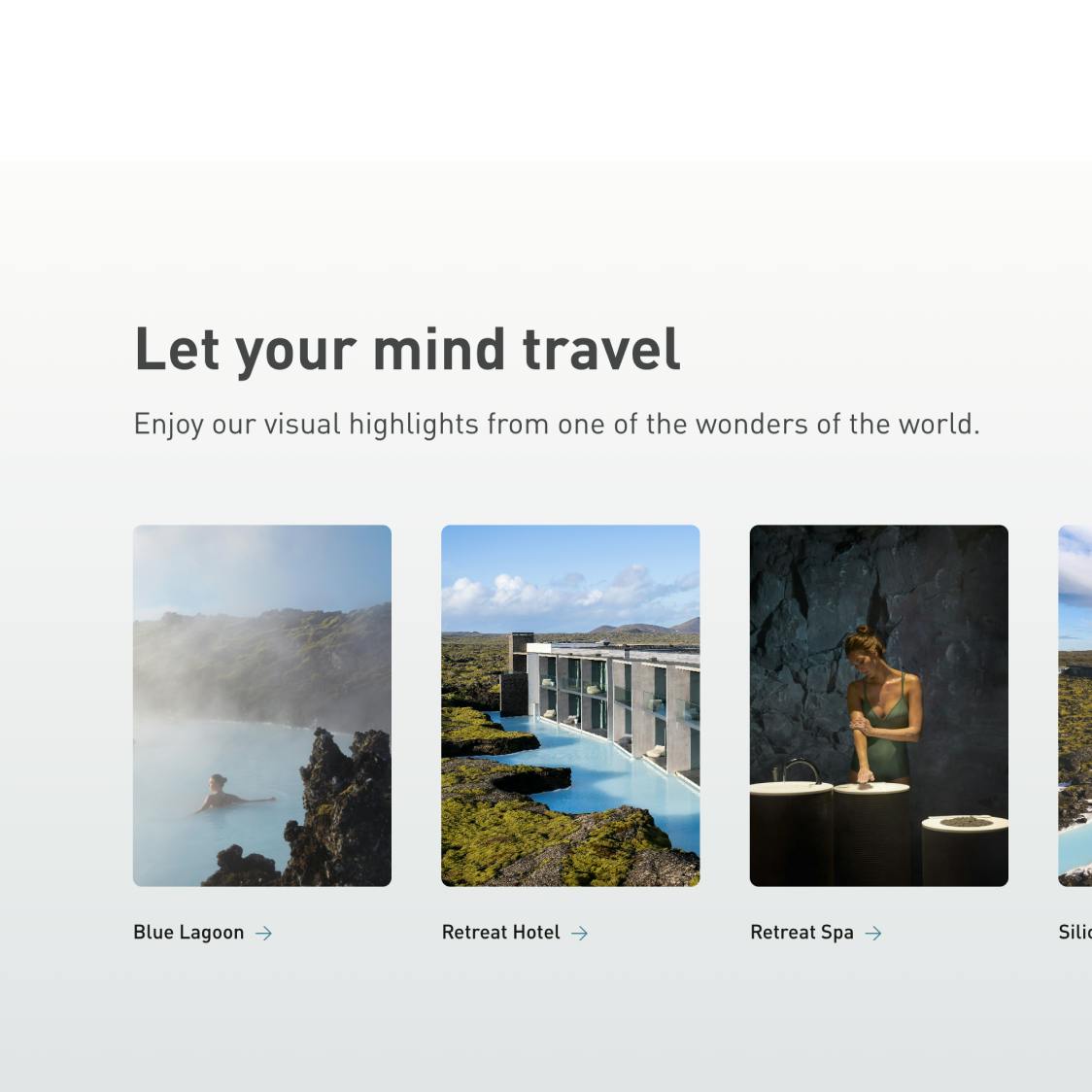Select the misty lagoon swimmer photo

pos(262,705)
